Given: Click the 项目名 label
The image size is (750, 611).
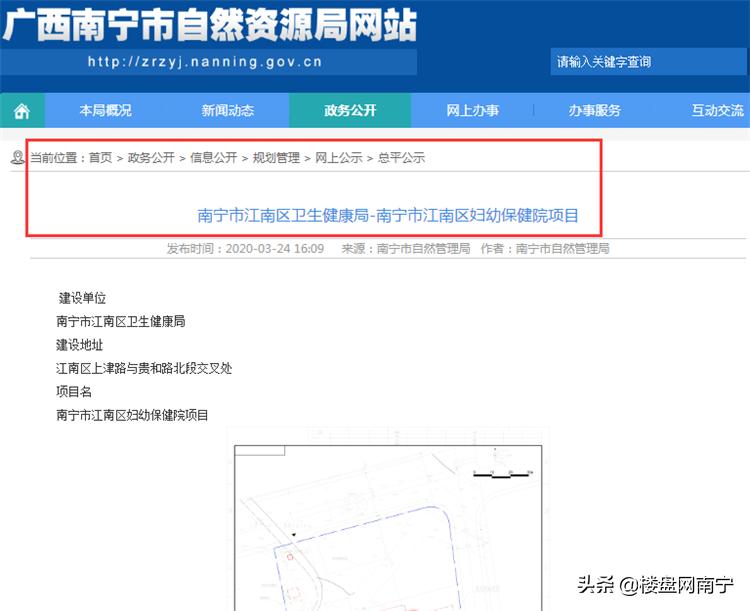Looking at the screenshot, I should pos(74,391).
